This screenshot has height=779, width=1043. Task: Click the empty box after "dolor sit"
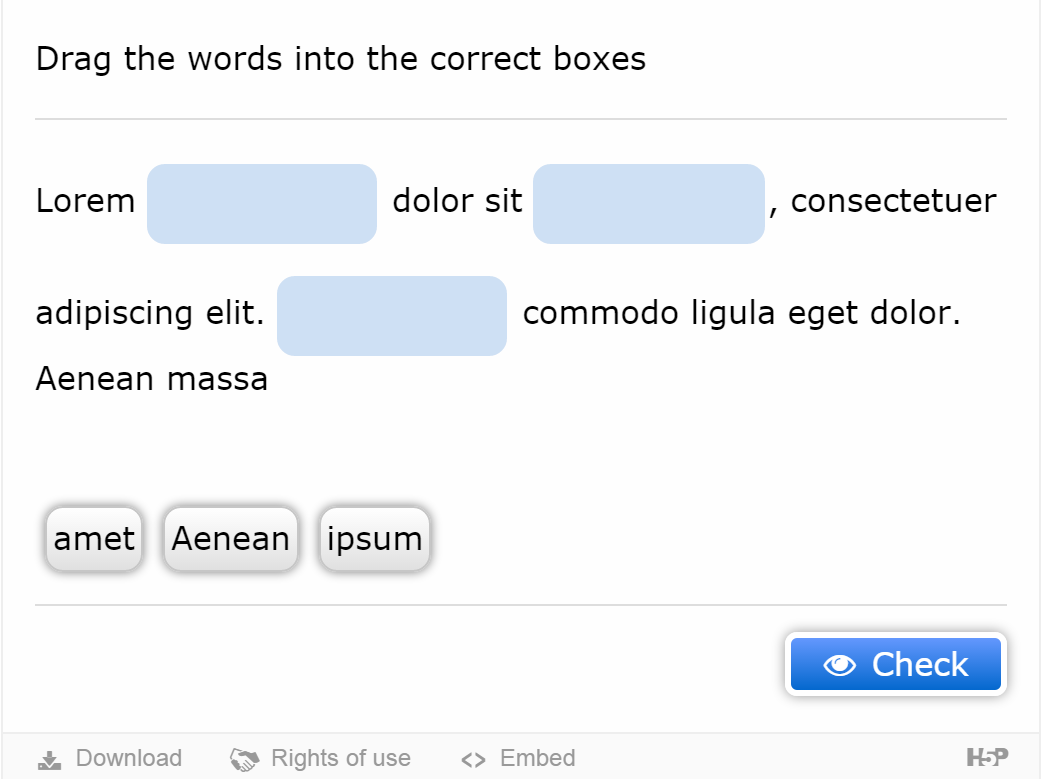coord(649,204)
